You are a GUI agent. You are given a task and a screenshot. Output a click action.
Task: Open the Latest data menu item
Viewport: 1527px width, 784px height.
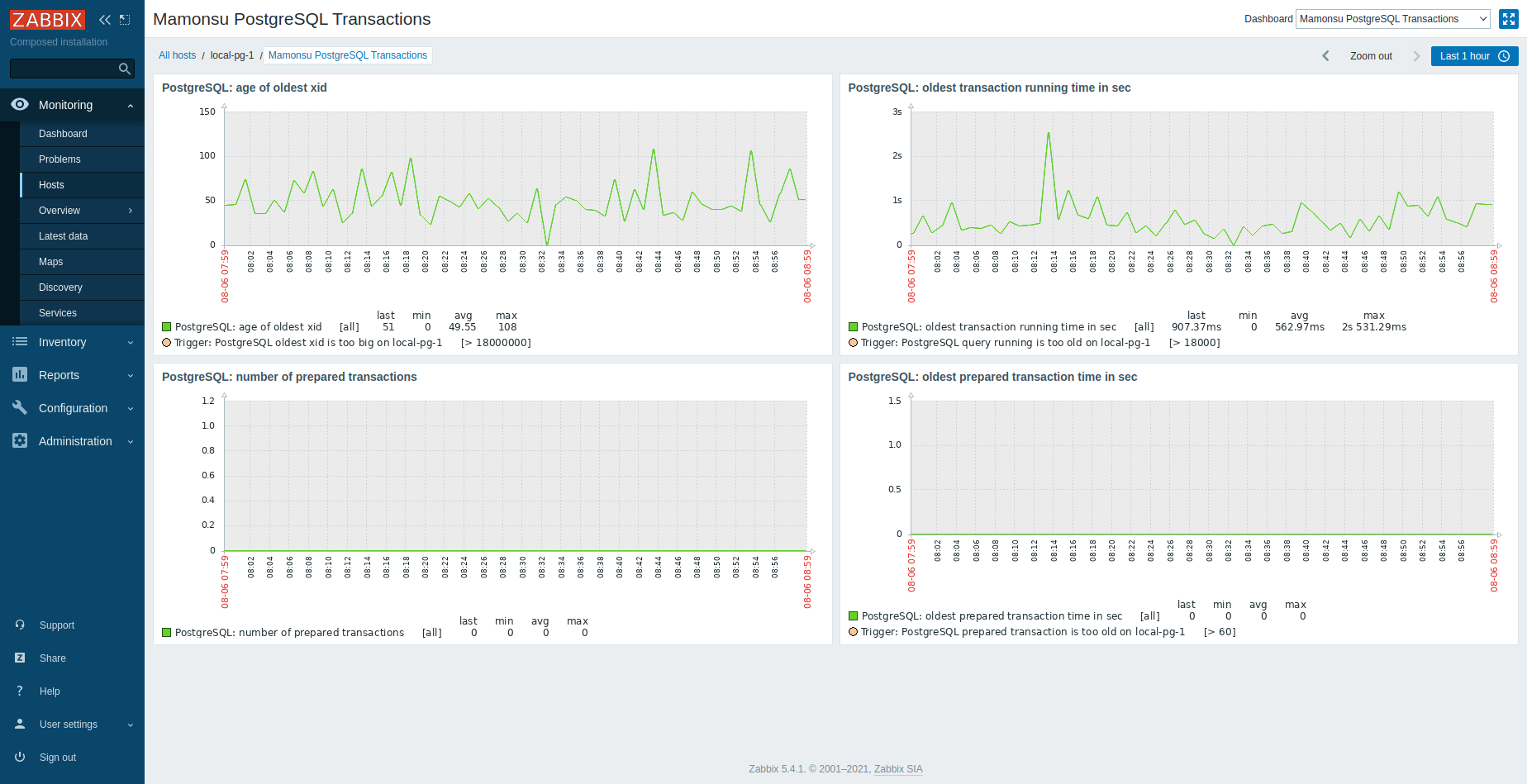pyautogui.click(x=82, y=236)
